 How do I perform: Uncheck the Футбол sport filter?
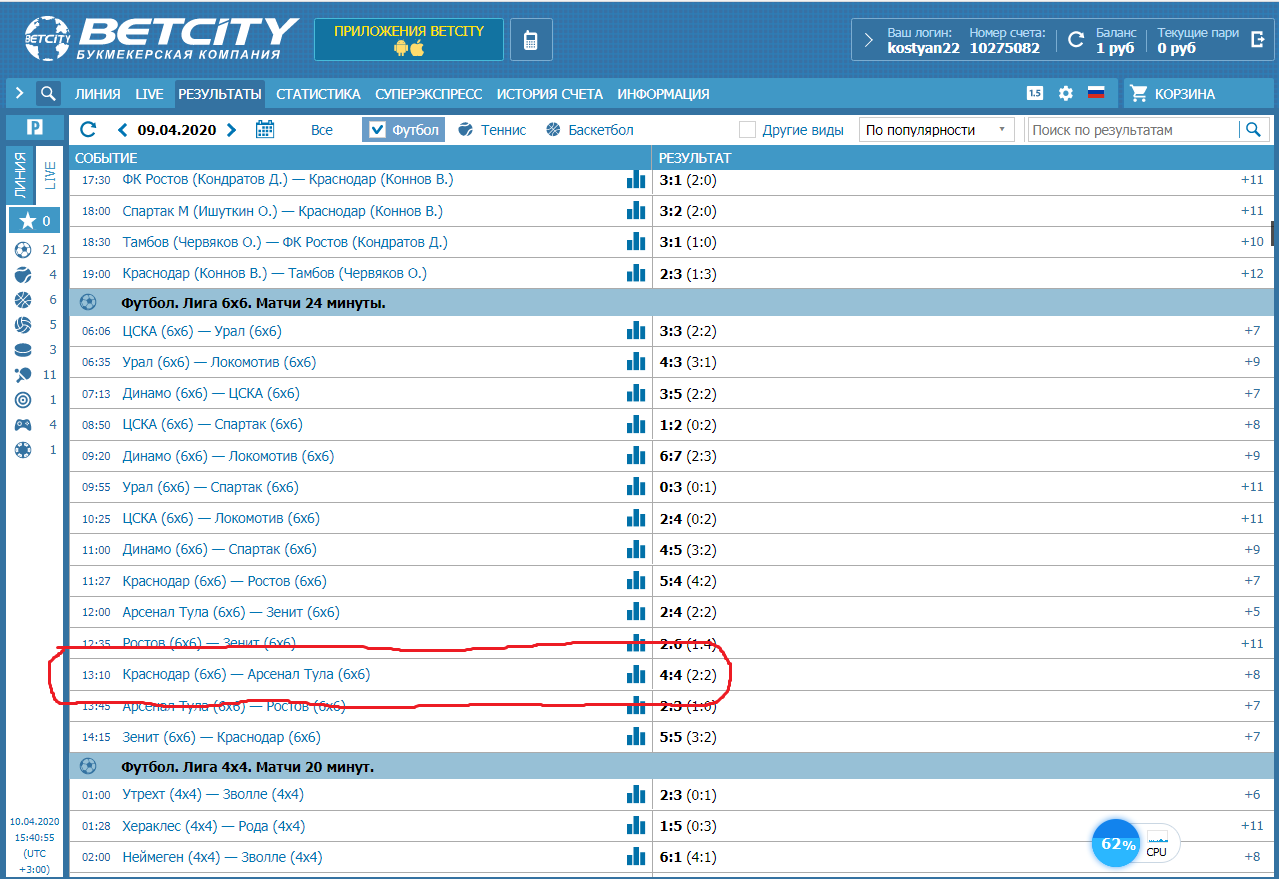pos(376,130)
